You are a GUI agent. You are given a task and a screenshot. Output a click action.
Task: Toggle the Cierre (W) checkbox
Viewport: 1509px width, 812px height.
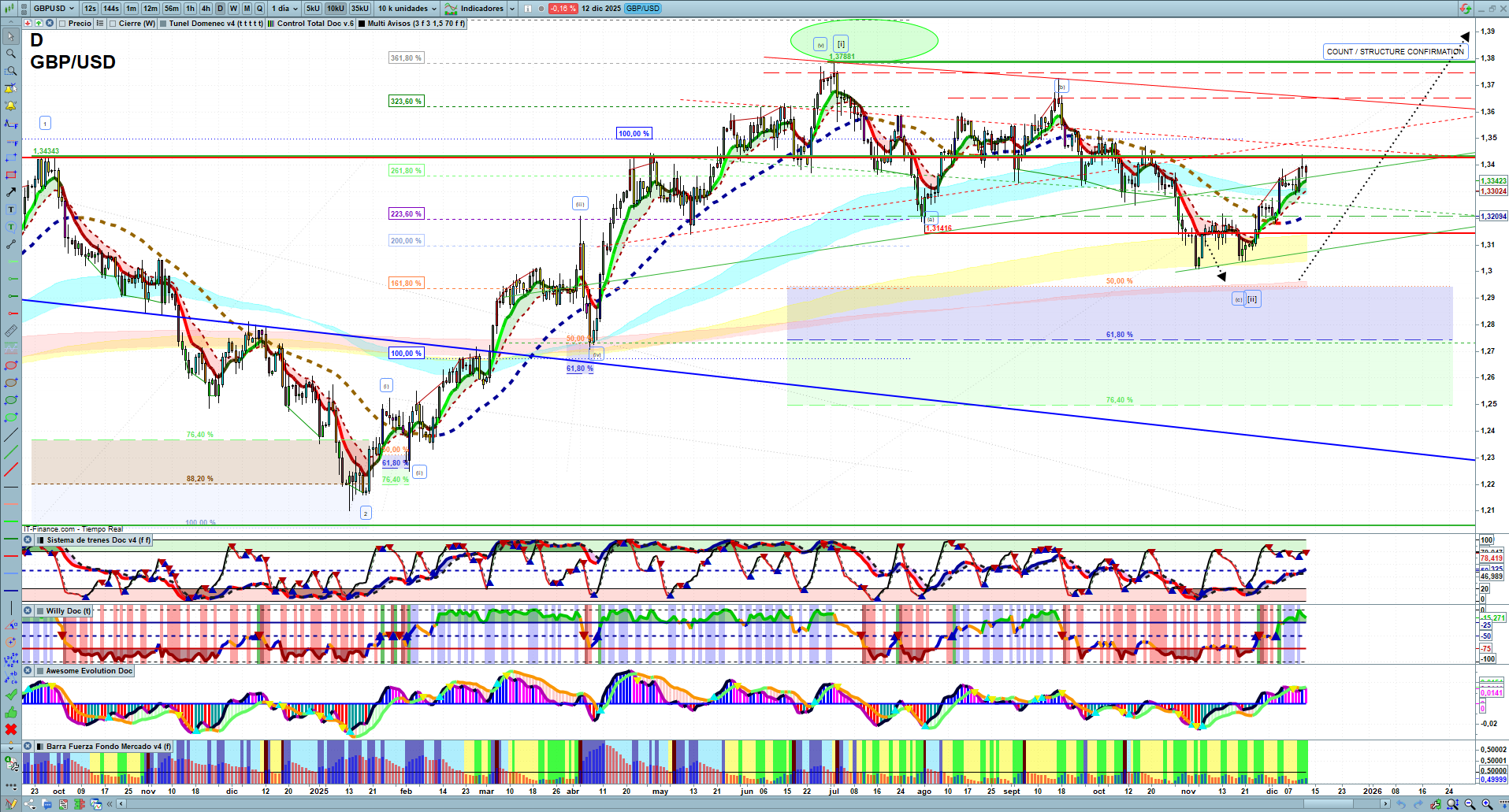coord(113,24)
